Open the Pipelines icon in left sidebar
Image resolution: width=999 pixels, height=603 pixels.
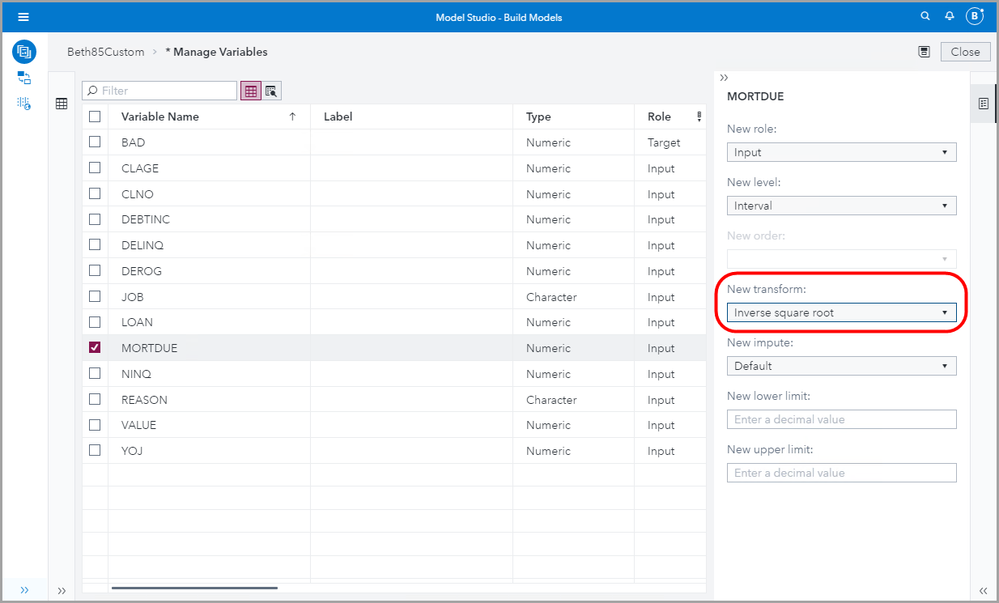click(24, 78)
